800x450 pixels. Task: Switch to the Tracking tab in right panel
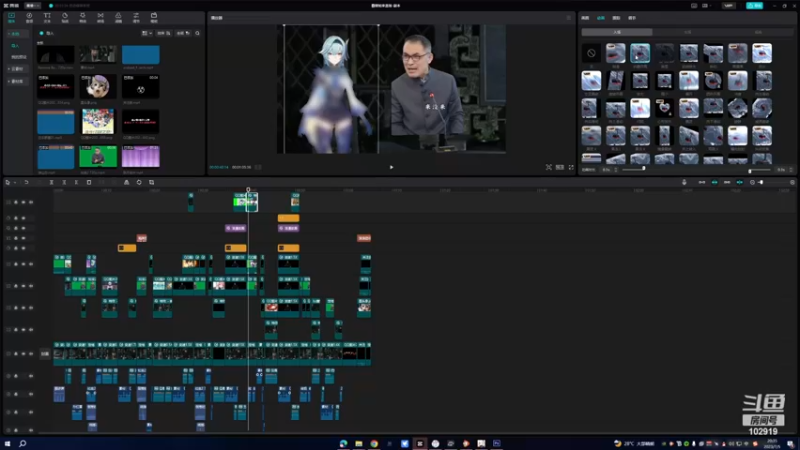point(616,18)
